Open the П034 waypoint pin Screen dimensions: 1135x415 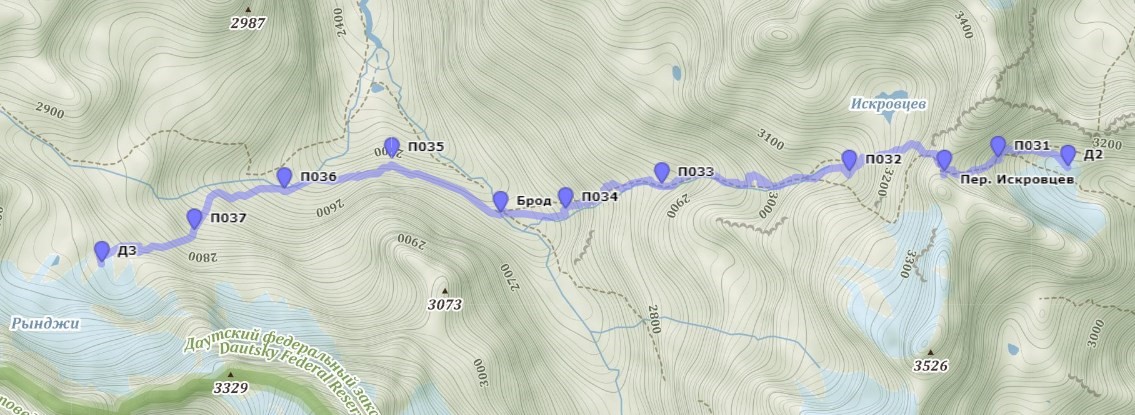(566, 197)
